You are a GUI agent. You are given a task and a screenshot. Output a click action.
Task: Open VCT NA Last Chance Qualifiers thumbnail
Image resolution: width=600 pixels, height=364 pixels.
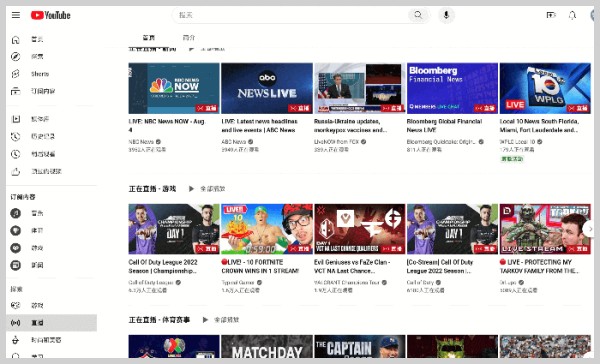click(x=360, y=229)
